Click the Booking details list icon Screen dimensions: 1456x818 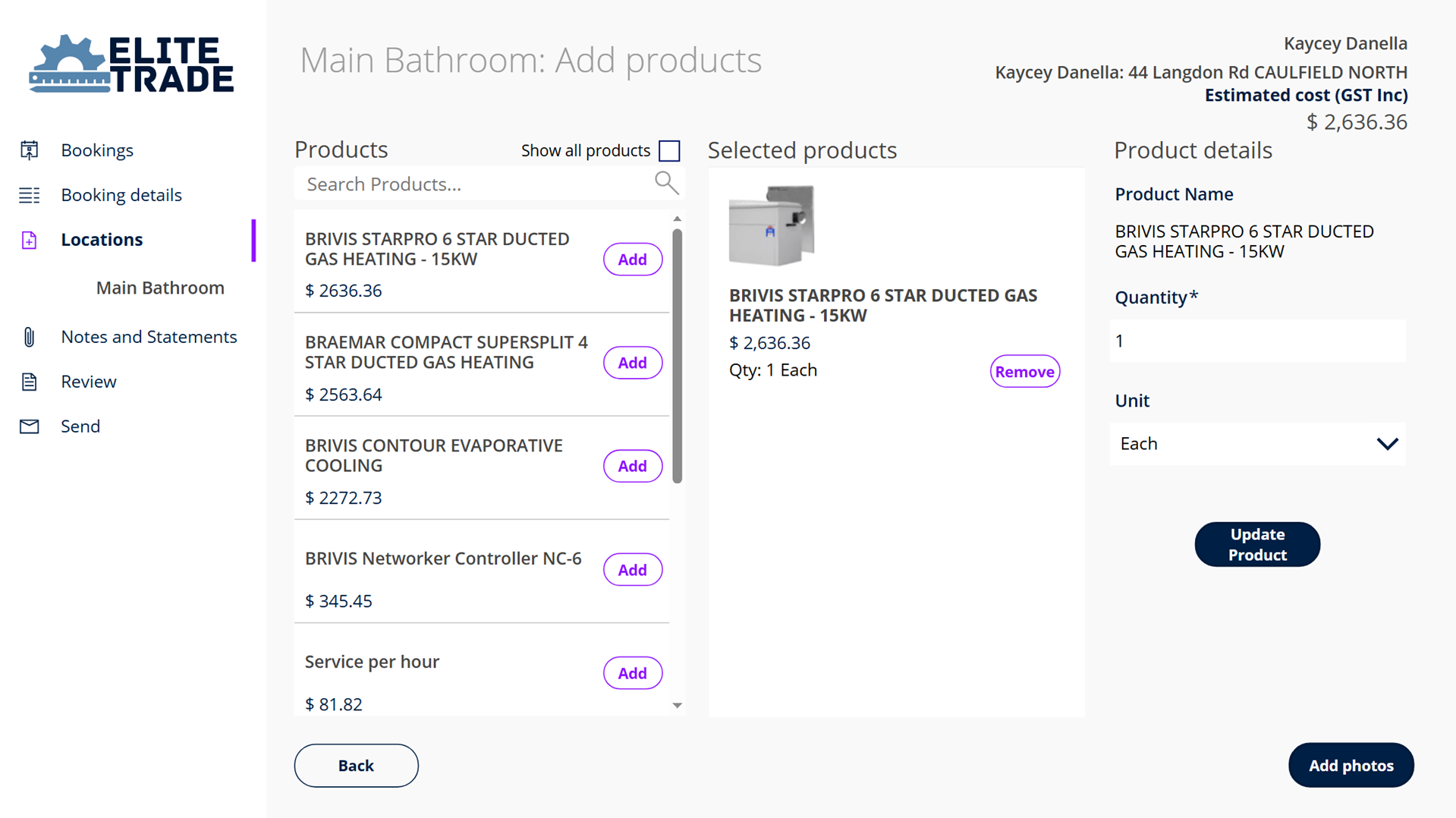[29, 195]
